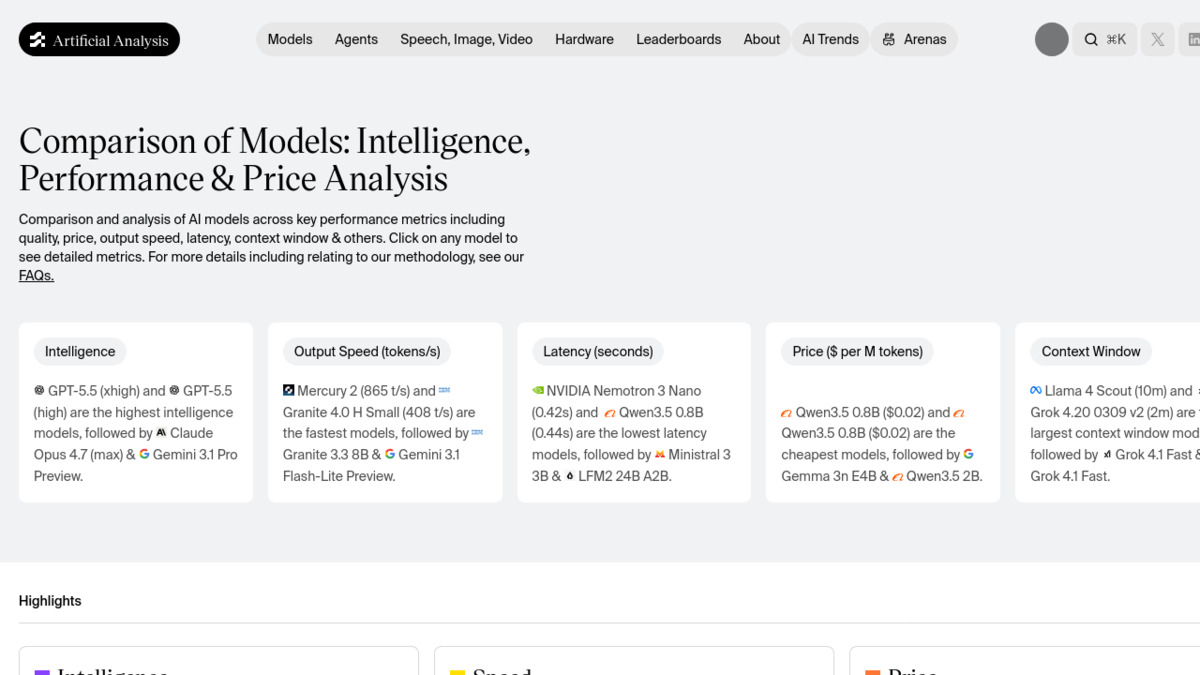
Task: Click the IBM icon before Granite 4.0 H Small
Action: tap(445, 391)
